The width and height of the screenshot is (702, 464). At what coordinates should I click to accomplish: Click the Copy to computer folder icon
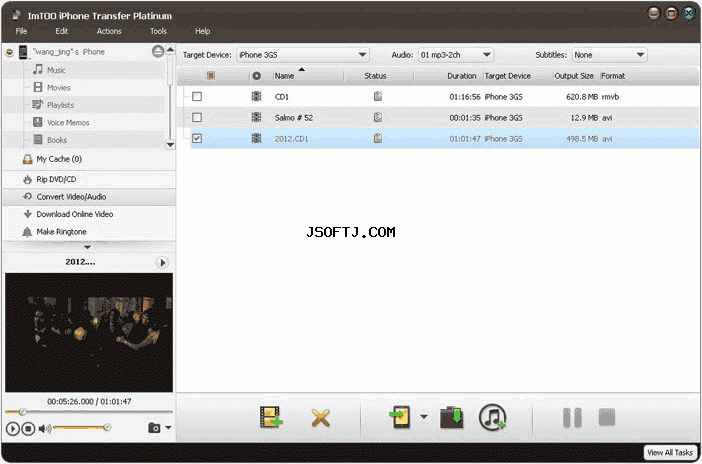point(451,417)
